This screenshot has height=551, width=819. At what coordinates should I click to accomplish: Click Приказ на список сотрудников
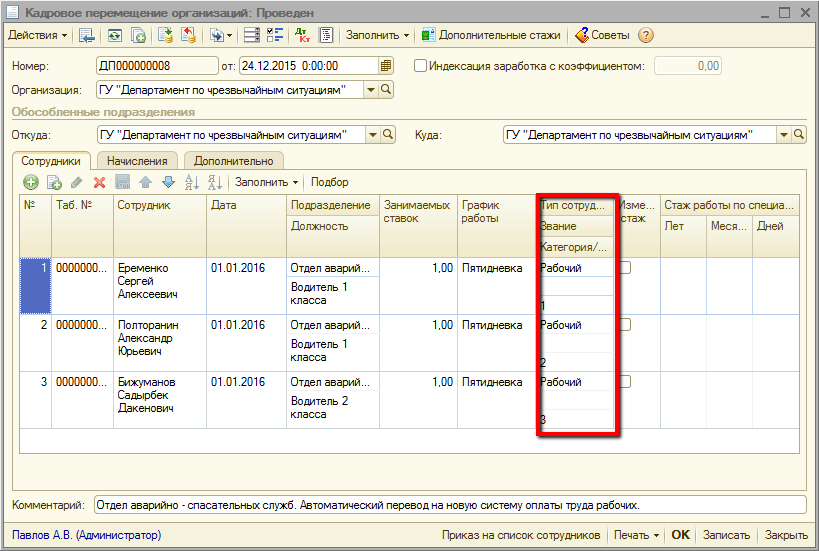(x=521, y=535)
